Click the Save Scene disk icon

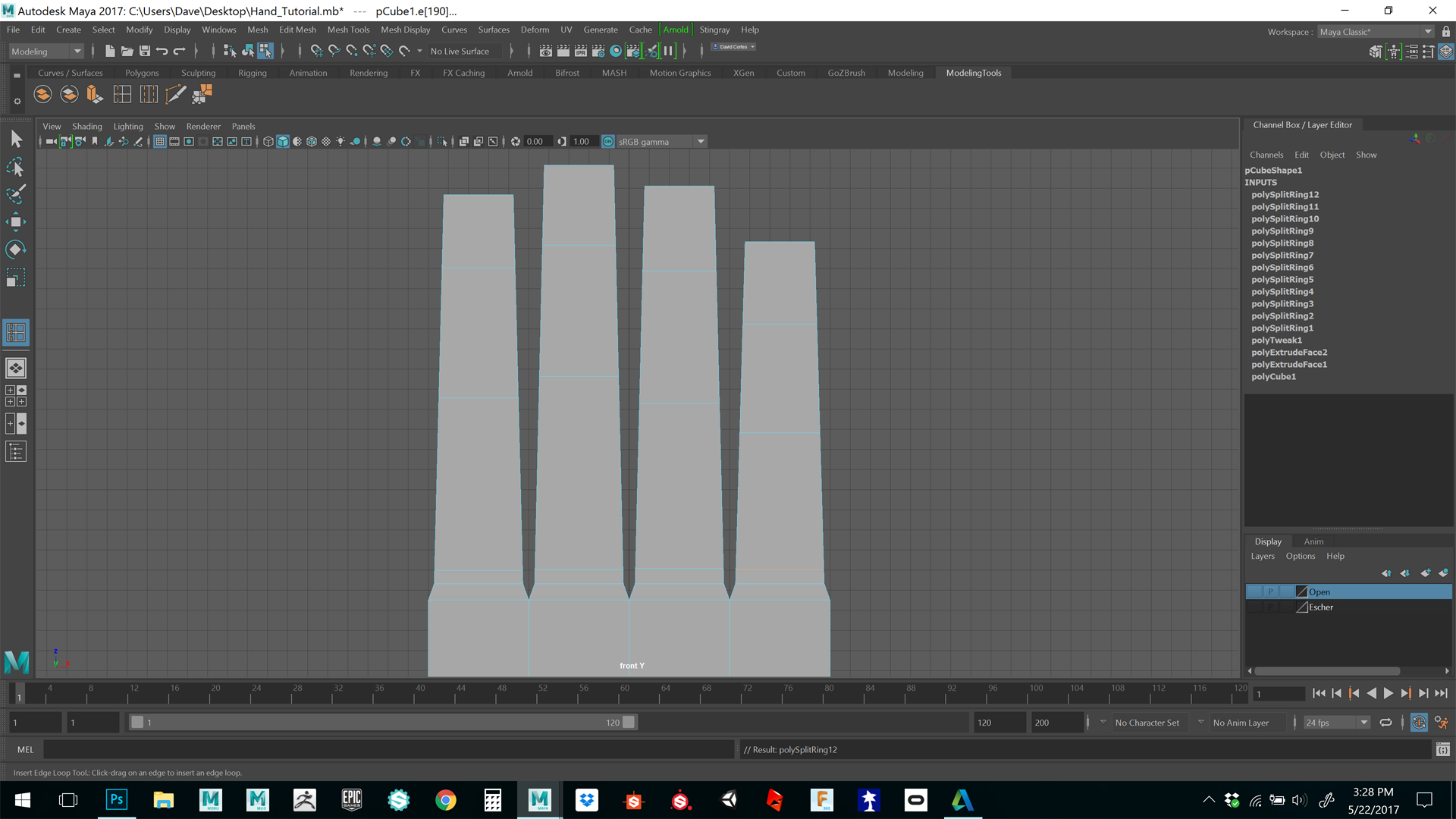click(144, 51)
